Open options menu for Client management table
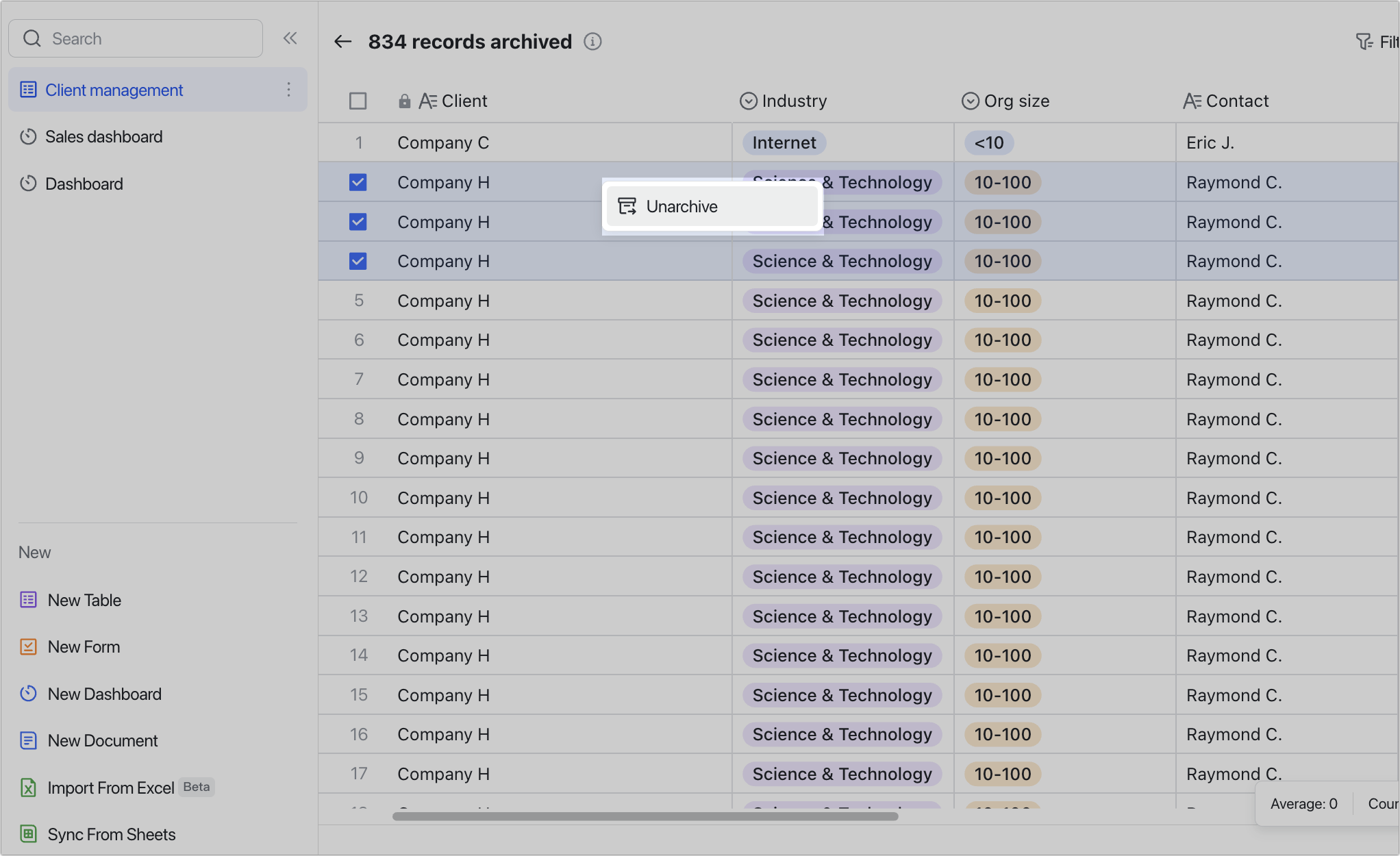The width and height of the screenshot is (1400, 856). (x=288, y=90)
